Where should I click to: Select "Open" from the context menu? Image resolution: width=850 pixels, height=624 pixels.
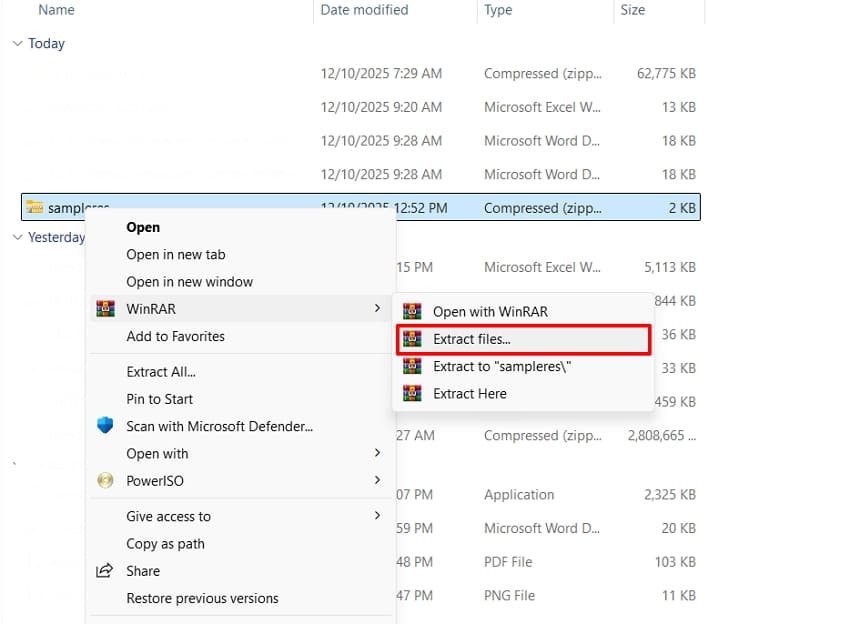click(143, 227)
